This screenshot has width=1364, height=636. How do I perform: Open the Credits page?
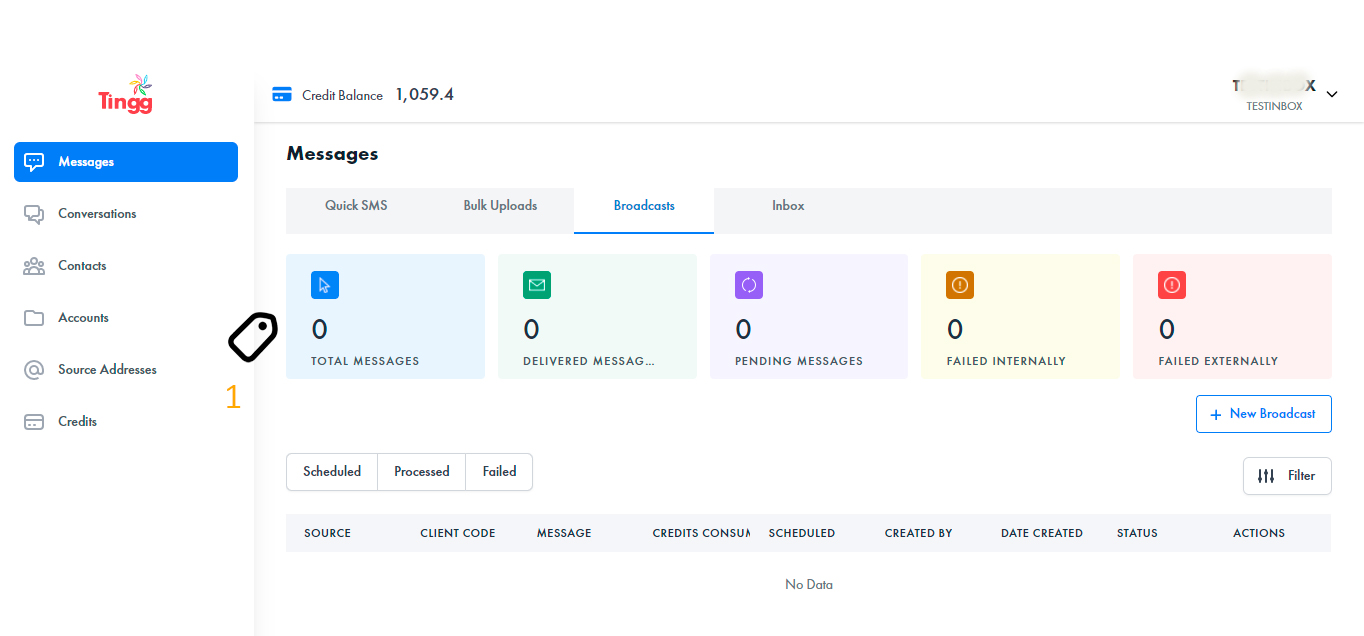click(x=126, y=422)
